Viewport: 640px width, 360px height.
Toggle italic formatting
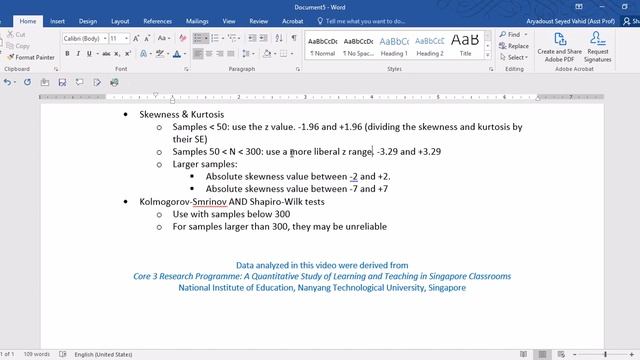pos(78,53)
